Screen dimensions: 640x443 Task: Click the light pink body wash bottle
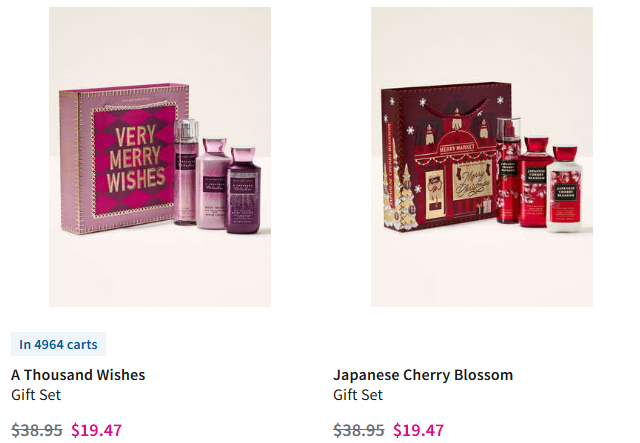click(x=212, y=184)
